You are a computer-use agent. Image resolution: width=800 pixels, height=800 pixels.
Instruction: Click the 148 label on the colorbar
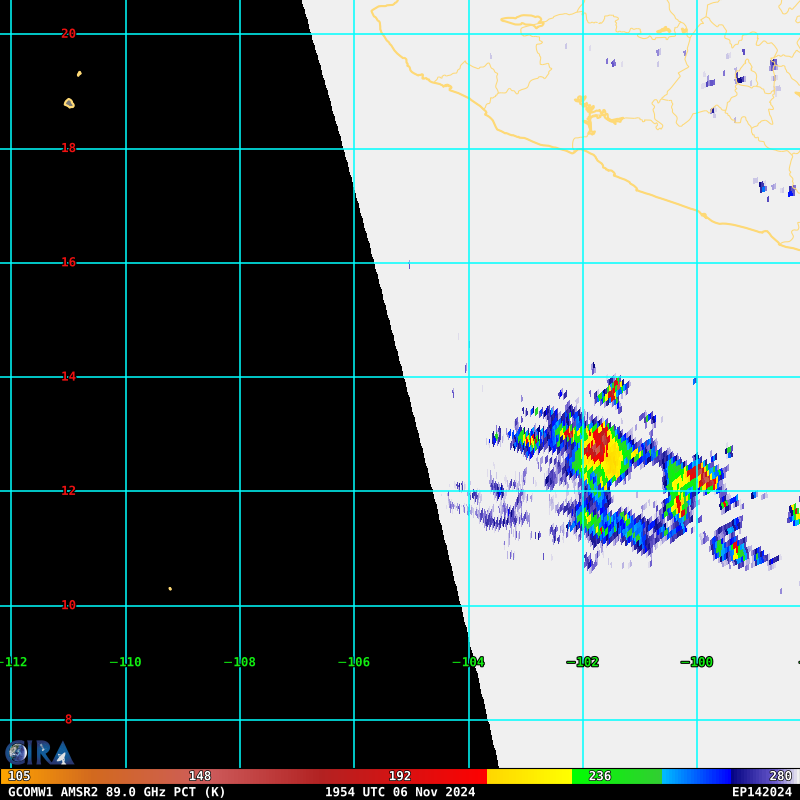[x=200, y=776]
